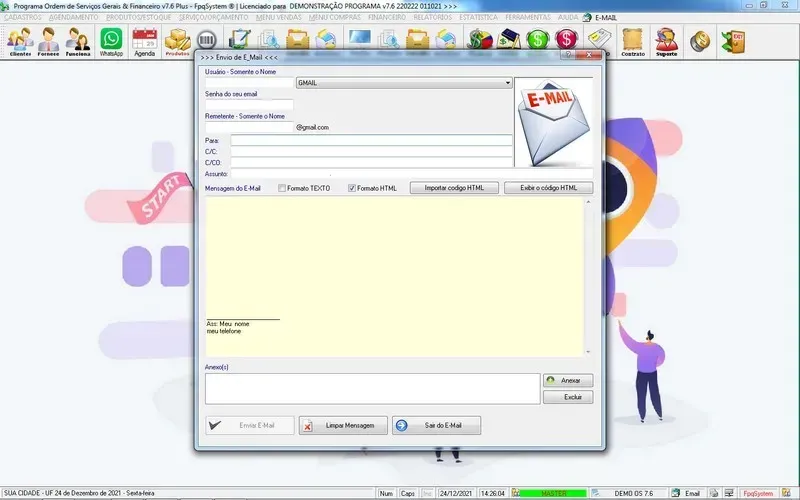
Task: Open the Clientes toolbar icon
Action: (20, 42)
